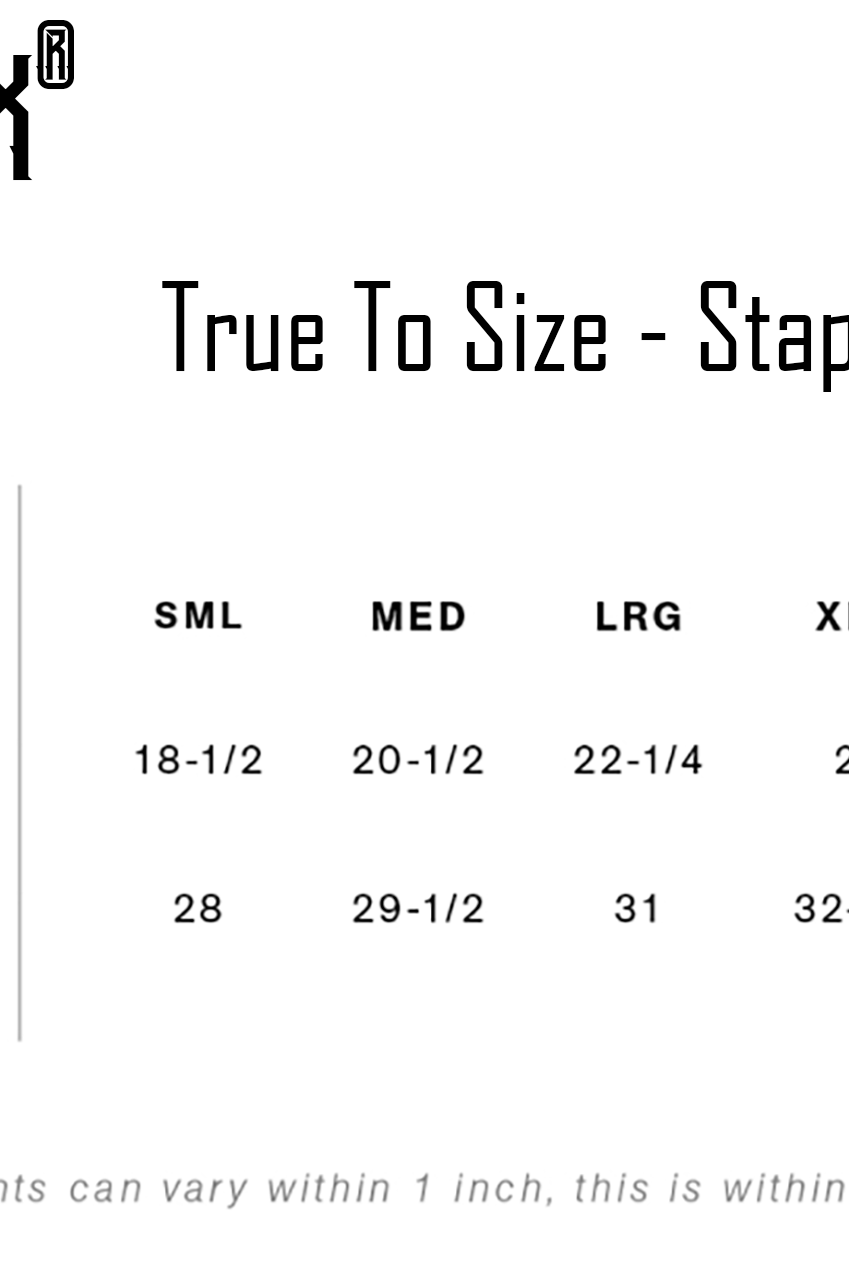The height and width of the screenshot is (1268, 849).
Task: Click the 22-1/4 measurement under LRG
Action: [x=638, y=761]
